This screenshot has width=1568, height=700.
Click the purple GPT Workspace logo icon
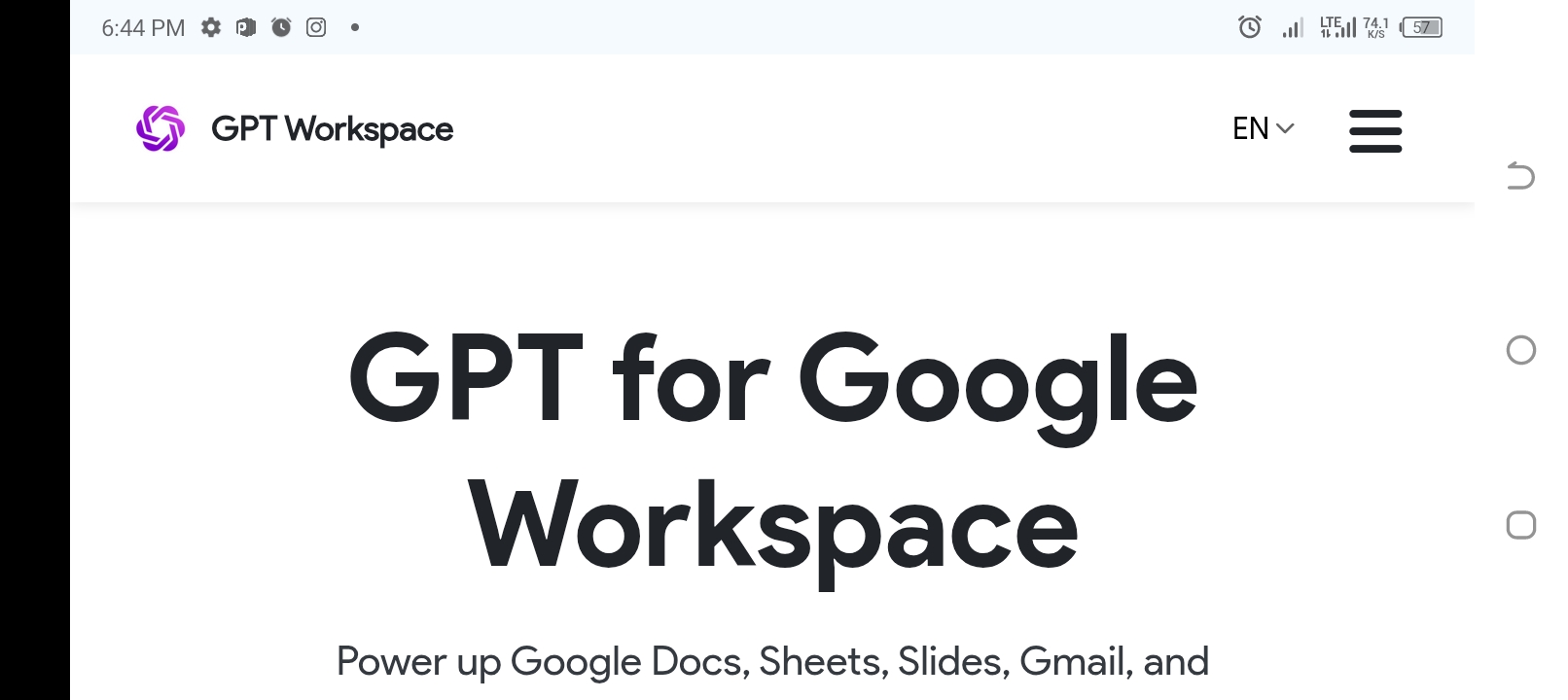(x=160, y=128)
